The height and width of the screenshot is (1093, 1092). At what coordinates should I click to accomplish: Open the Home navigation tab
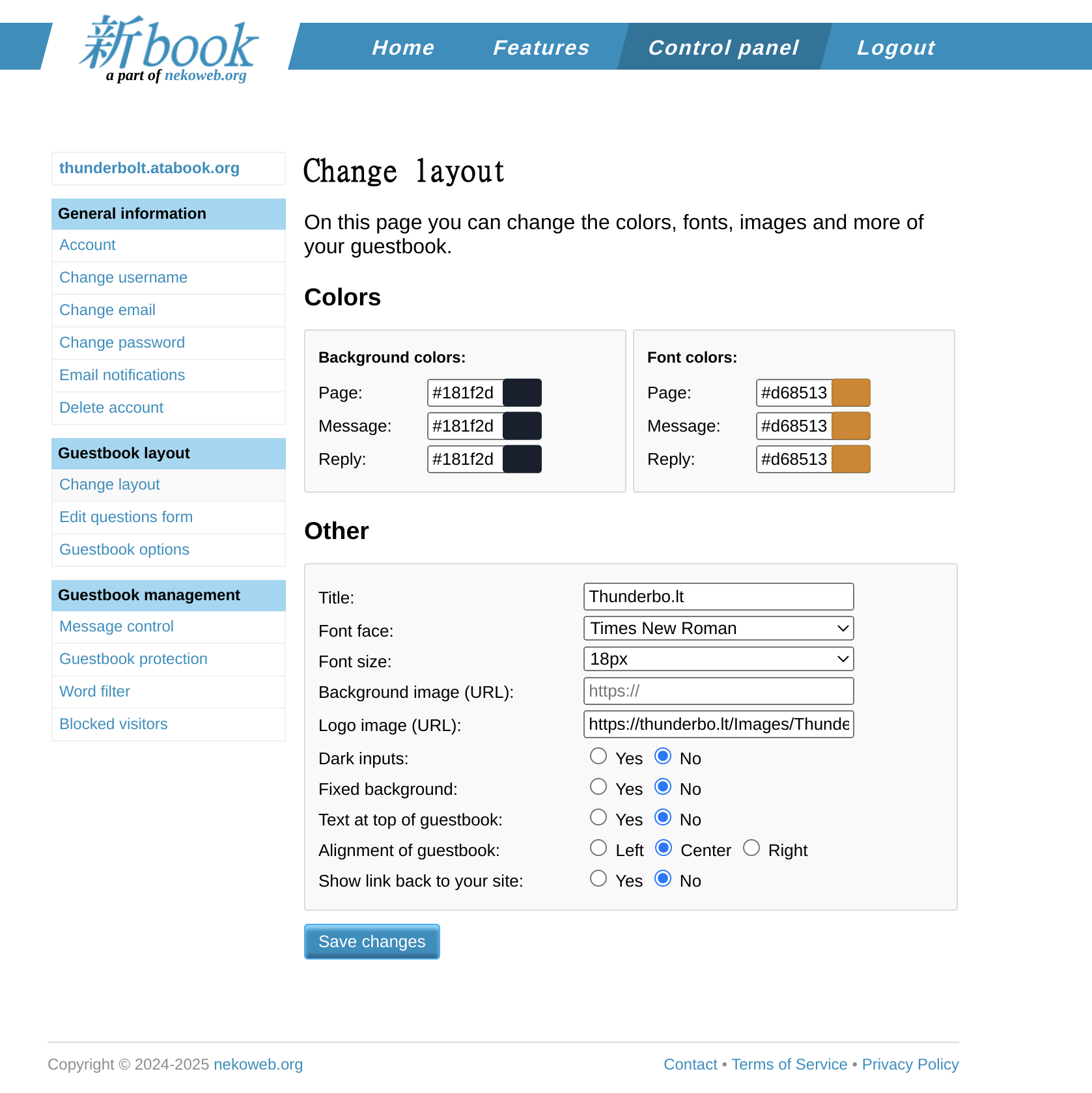[x=402, y=48]
